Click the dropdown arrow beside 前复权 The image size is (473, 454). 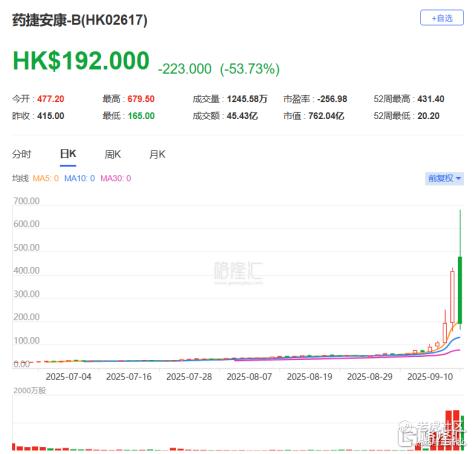pyautogui.click(x=458, y=179)
